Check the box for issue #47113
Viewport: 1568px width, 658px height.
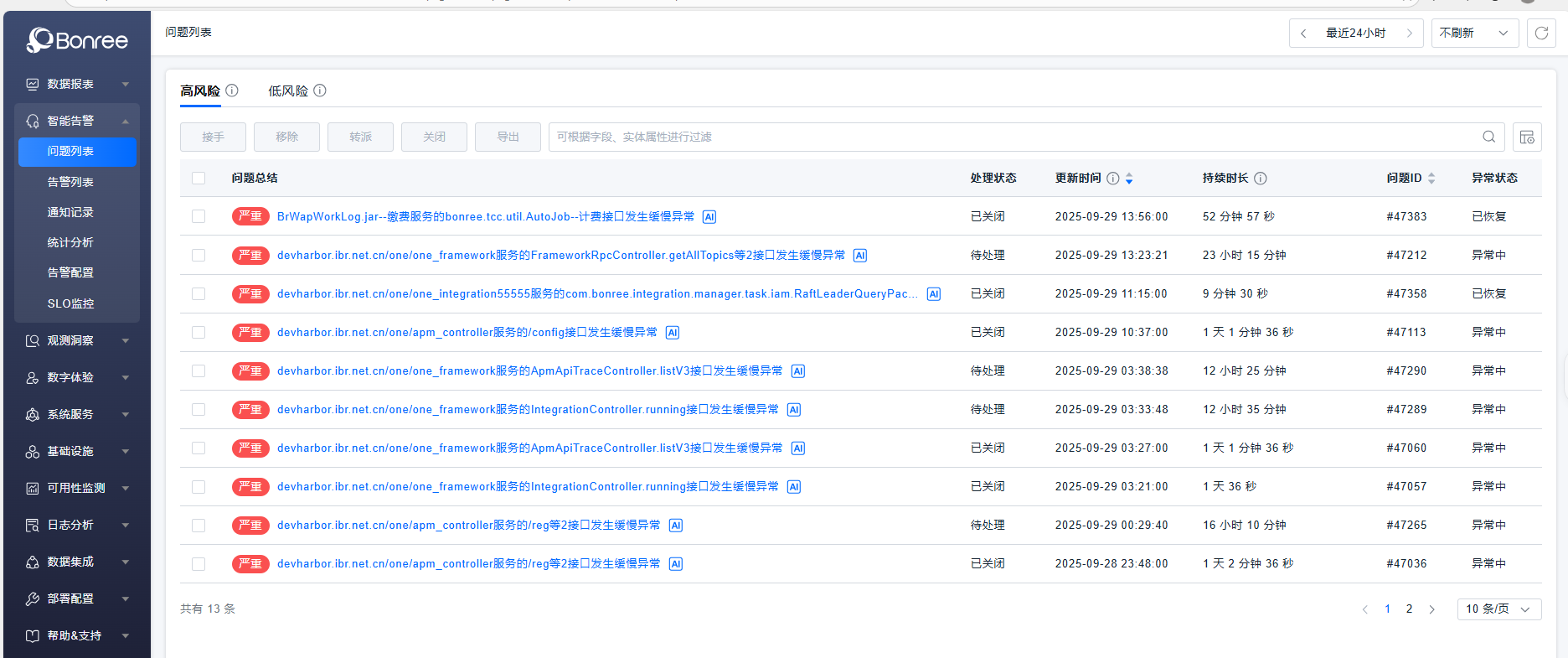click(199, 332)
